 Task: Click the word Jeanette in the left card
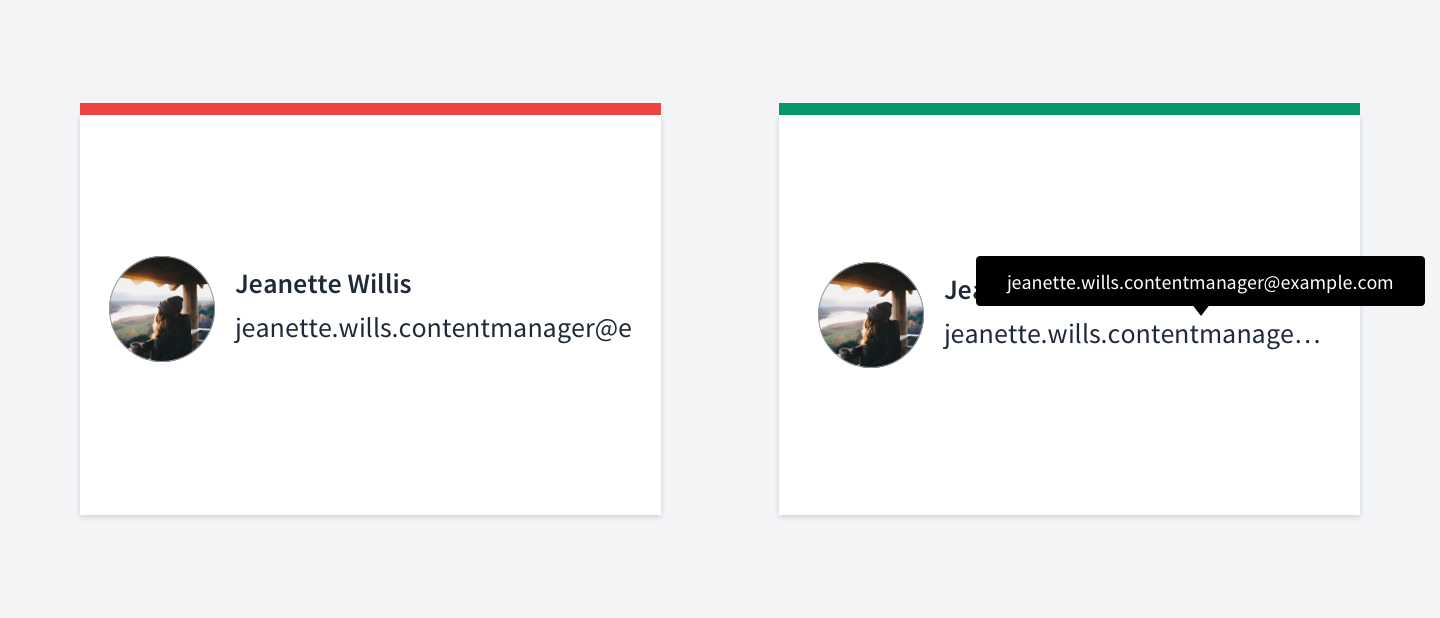(x=288, y=284)
